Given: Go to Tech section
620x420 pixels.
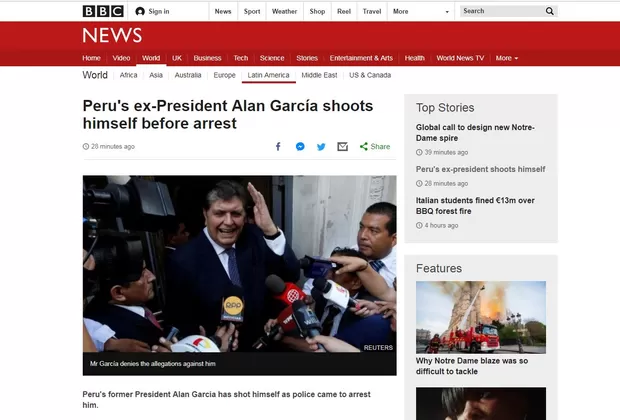Looking at the screenshot, I should 240,58.
